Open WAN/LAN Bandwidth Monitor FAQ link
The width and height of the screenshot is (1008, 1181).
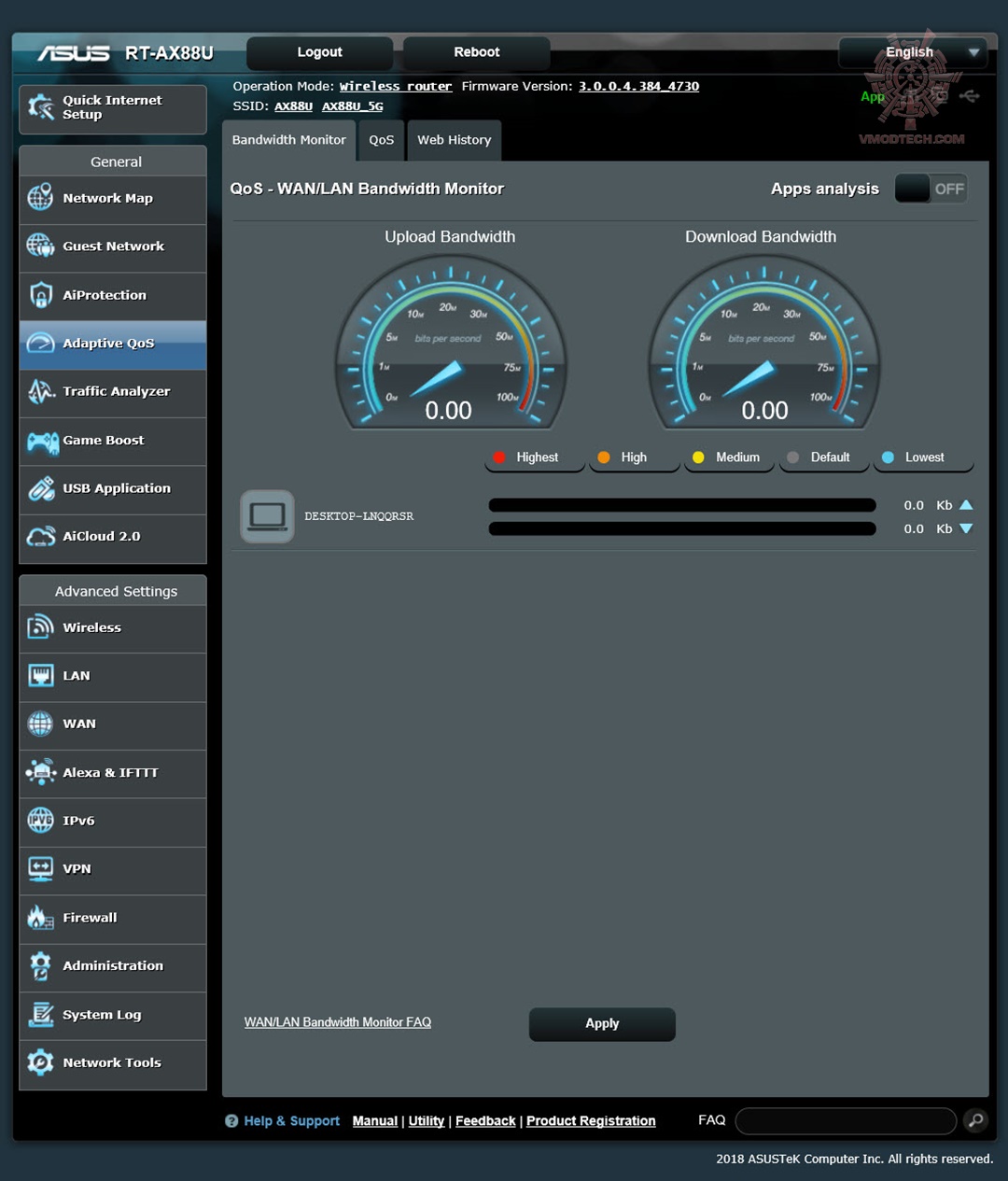pos(338,1022)
